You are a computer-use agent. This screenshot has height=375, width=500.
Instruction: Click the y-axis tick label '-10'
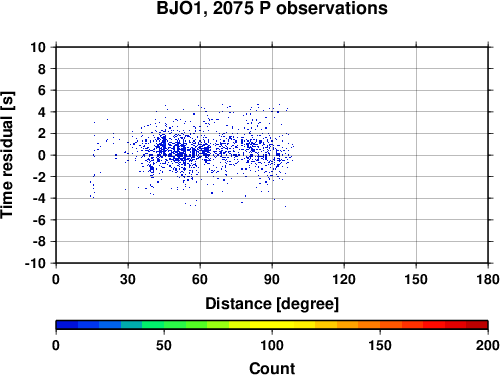click(35, 263)
